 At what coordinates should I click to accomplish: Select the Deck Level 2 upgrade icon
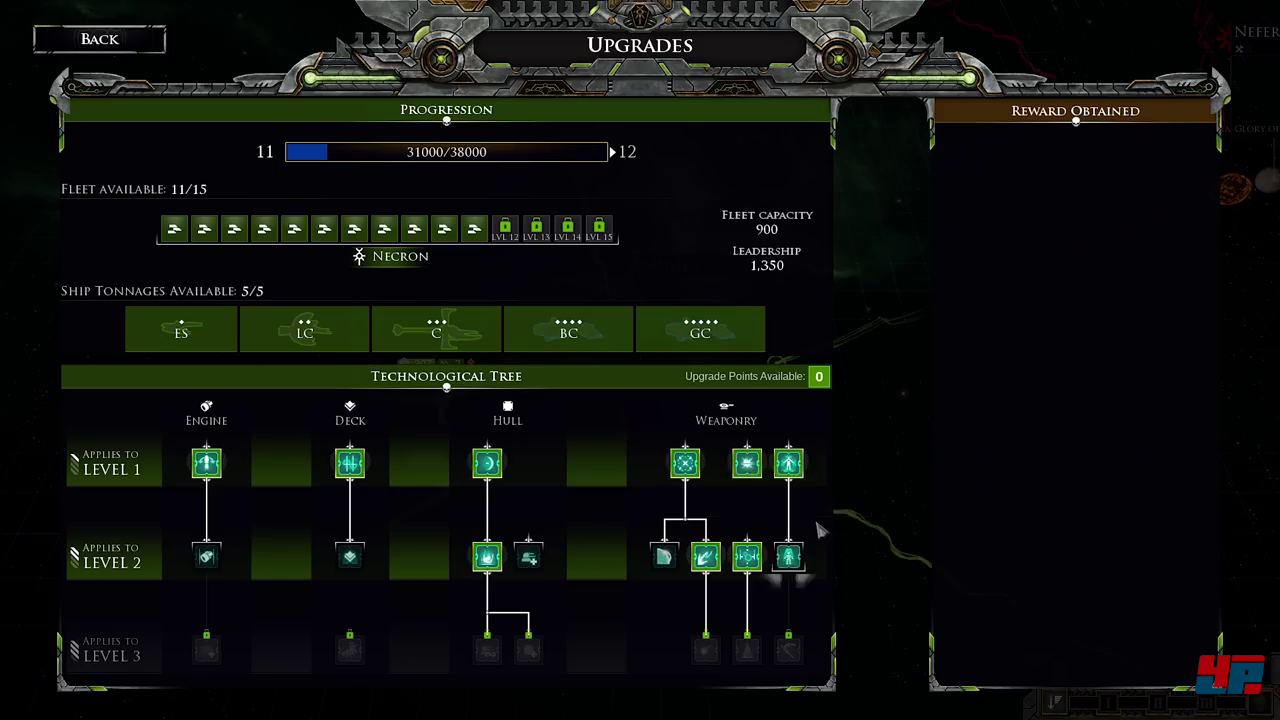[x=350, y=556]
